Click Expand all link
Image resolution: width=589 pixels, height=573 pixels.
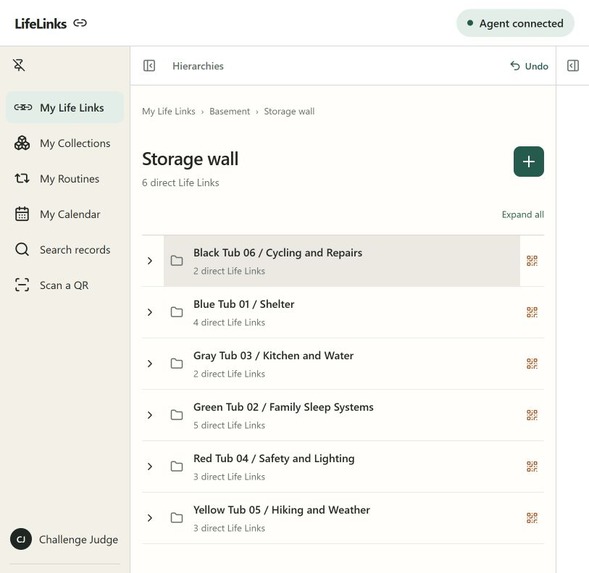click(x=523, y=215)
